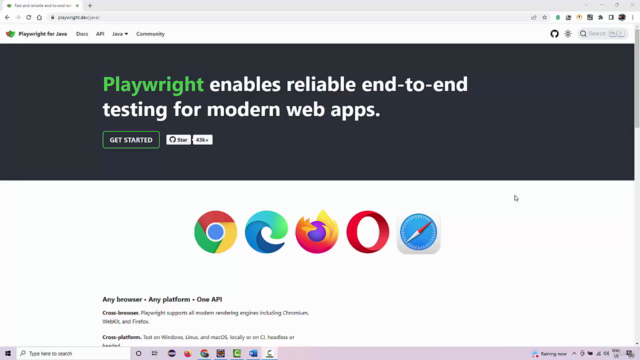Open the notification center icon
The image size is (640, 360).
(x=630, y=353)
